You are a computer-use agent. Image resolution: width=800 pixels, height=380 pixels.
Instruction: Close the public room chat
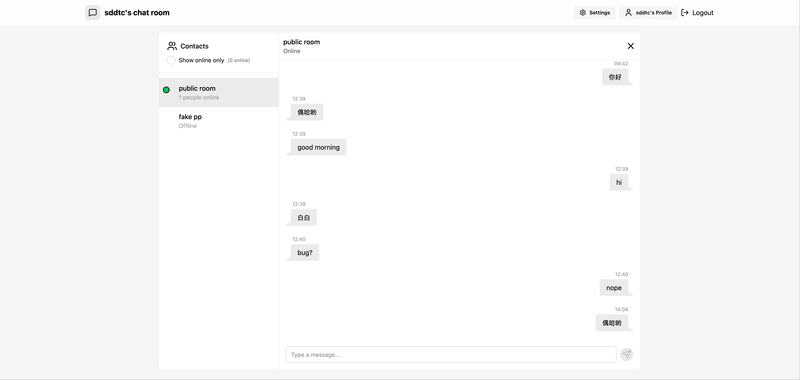click(x=631, y=46)
